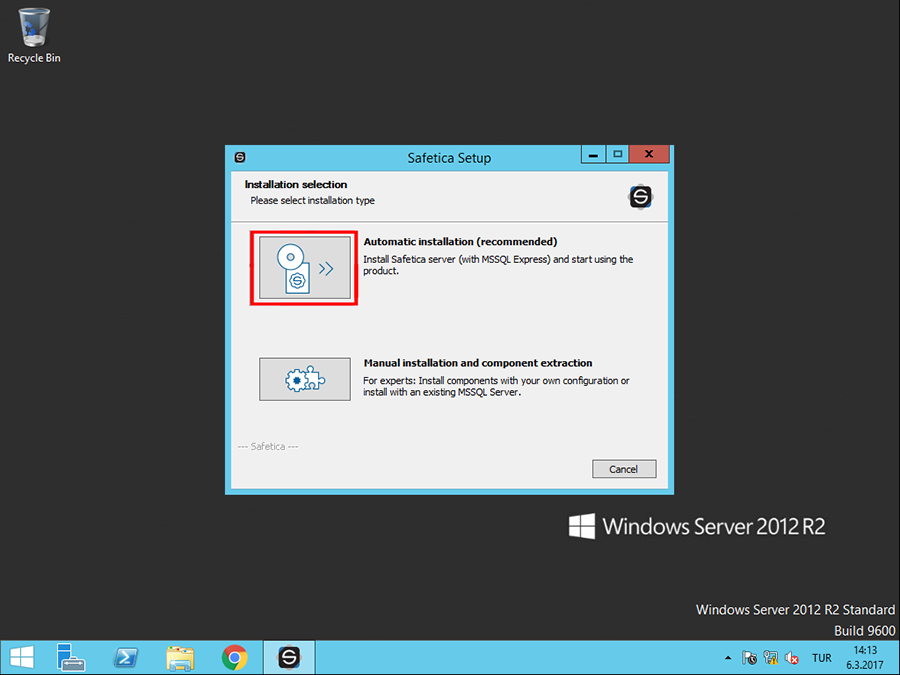
Task: Open the Action Center flag icon
Action: coord(749,658)
